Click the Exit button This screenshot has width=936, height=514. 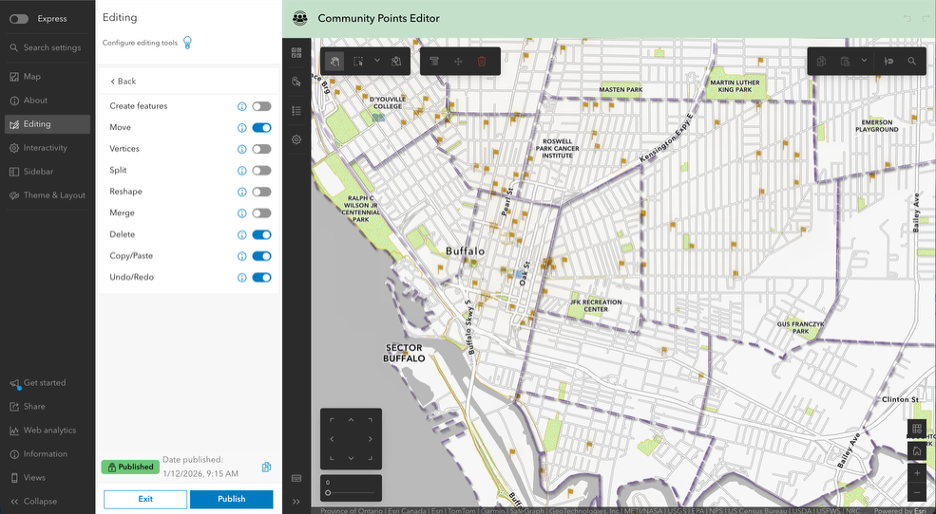point(145,499)
